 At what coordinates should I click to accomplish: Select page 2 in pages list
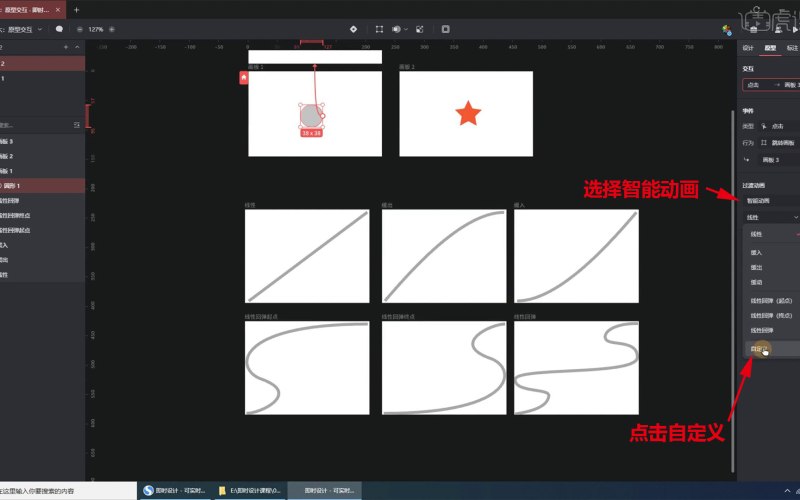tap(42, 63)
